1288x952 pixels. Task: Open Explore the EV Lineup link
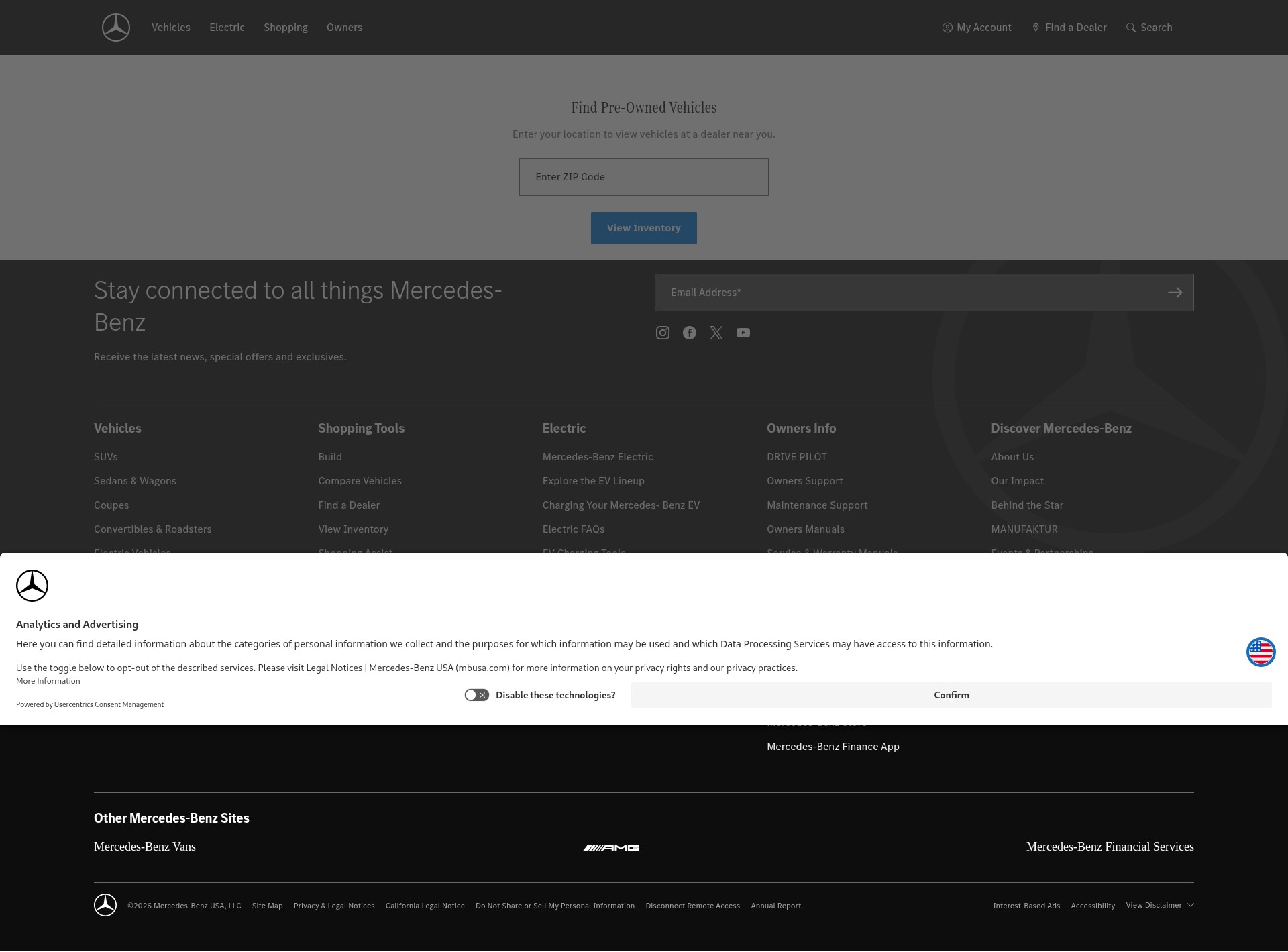(594, 481)
